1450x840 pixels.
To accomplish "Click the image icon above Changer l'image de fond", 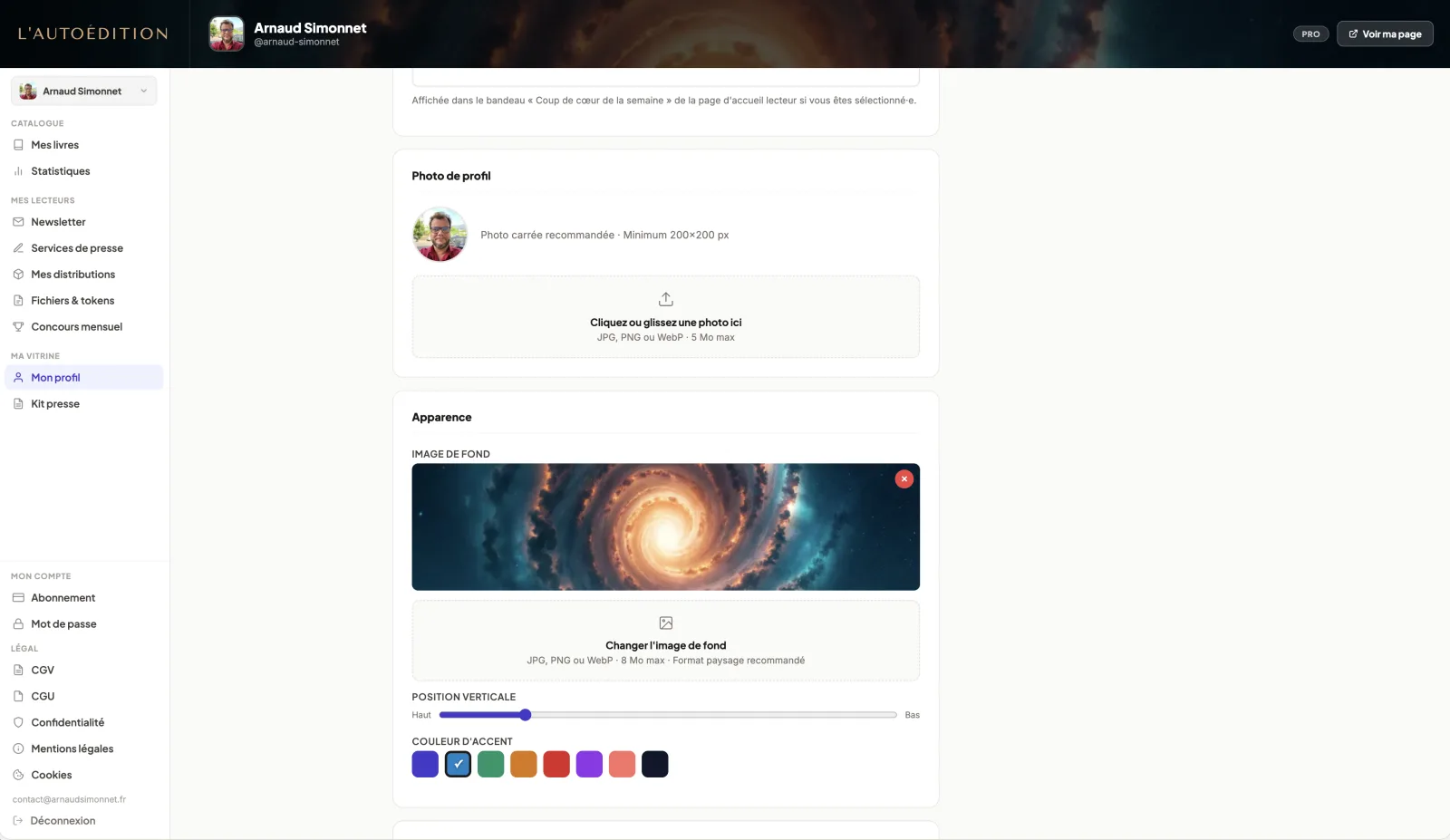I will pyautogui.click(x=666, y=623).
